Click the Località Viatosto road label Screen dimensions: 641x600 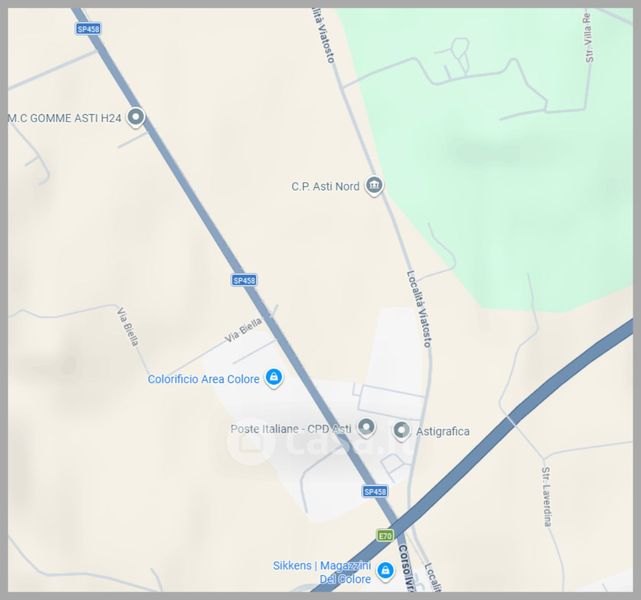419,309
